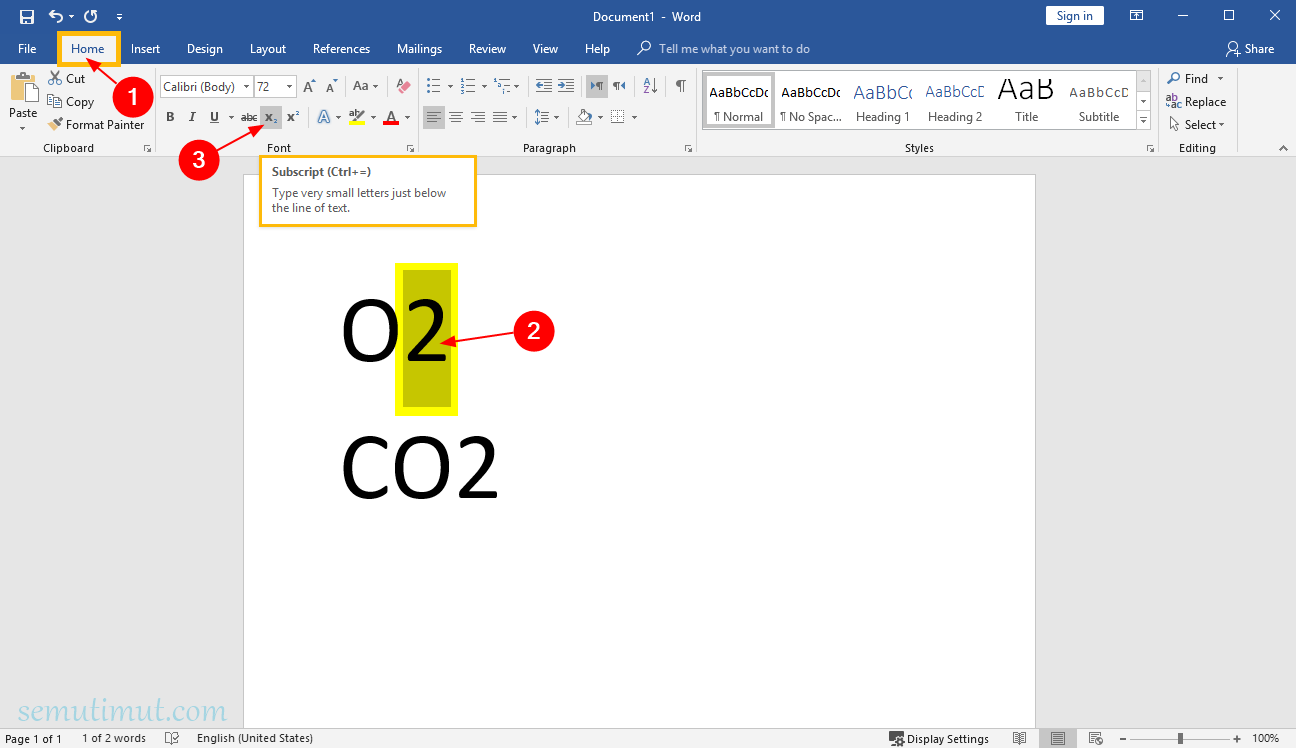Click the Clear All Formatting eraser icon
Screen dimensions: 1296x748
tap(403, 86)
